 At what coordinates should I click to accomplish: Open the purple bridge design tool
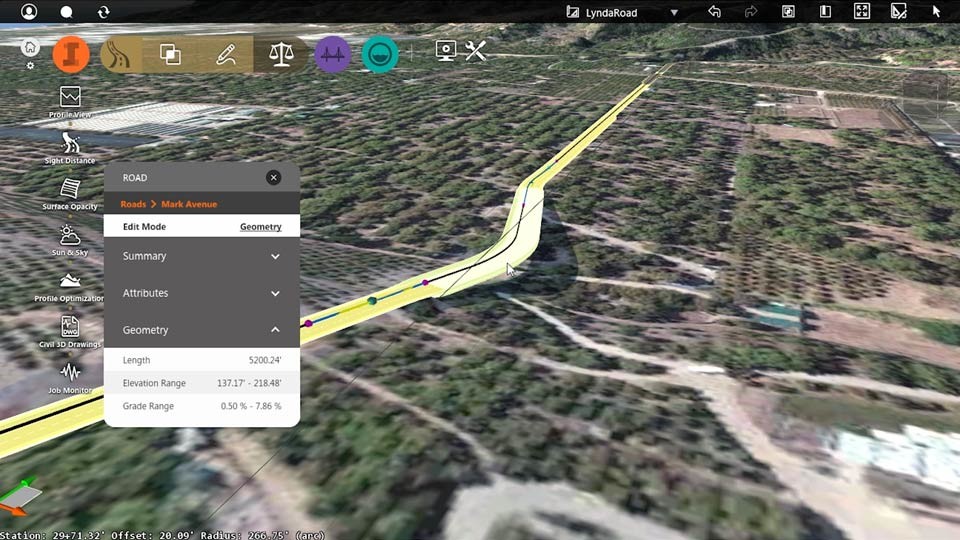pos(333,54)
